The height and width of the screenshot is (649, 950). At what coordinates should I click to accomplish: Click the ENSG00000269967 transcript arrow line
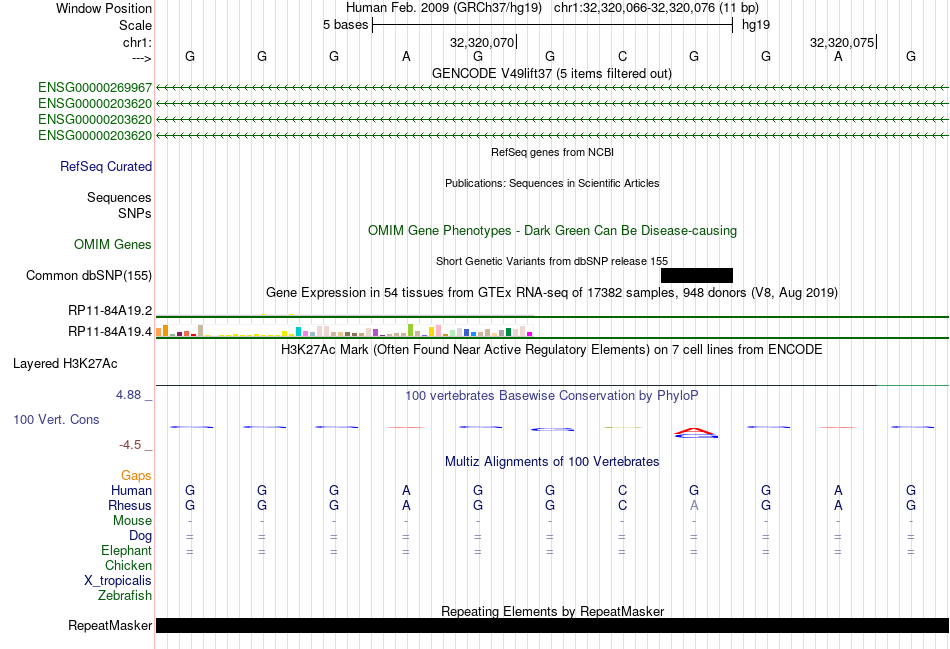(x=552, y=88)
